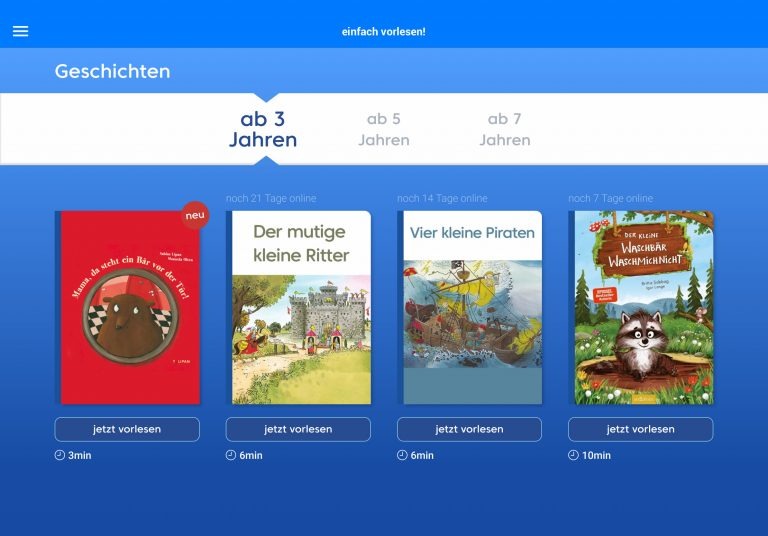Click 'jetzt vorlesen' for Der mutige kleine Ritter

click(298, 429)
